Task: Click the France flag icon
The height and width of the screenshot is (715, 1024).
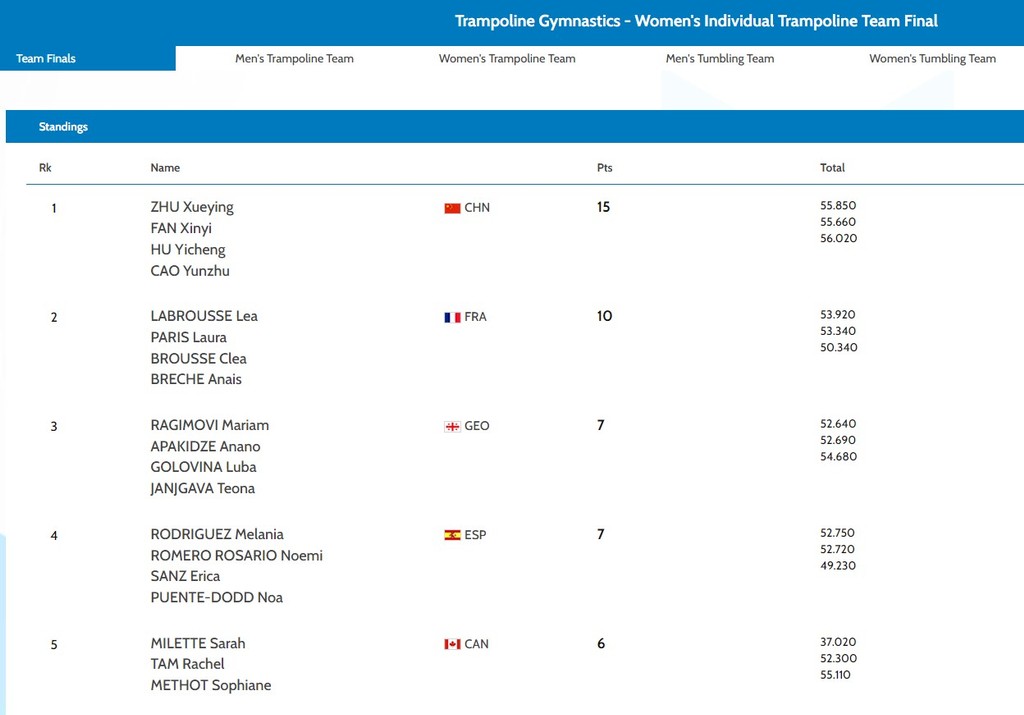Action: [x=452, y=317]
